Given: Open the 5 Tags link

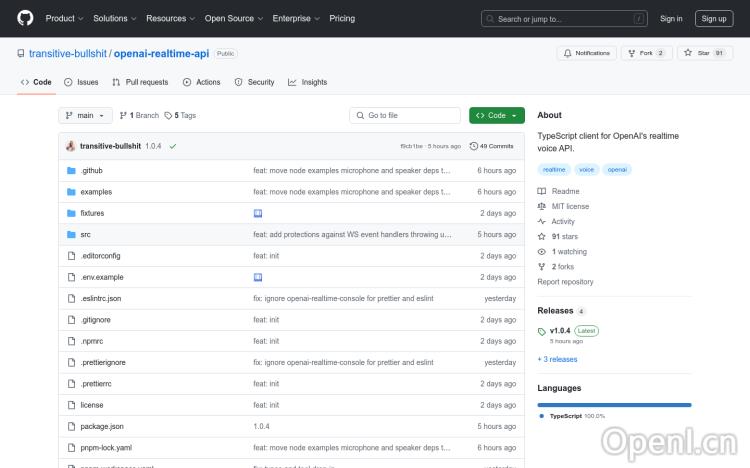Looking at the screenshot, I should point(181,115).
